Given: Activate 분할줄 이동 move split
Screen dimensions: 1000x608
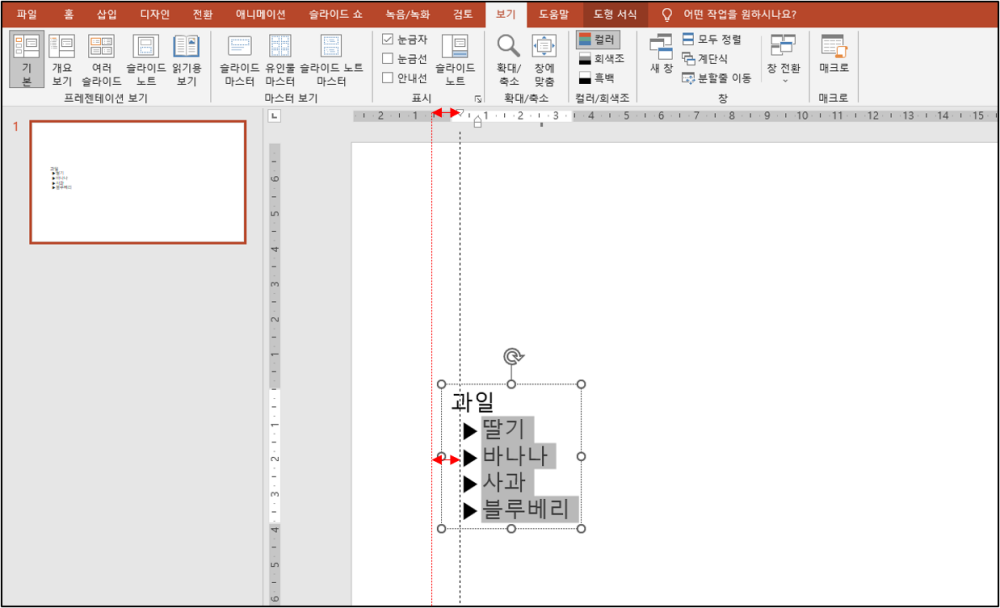Looking at the screenshot, I should pyautogui.click(x=716, y=78).
